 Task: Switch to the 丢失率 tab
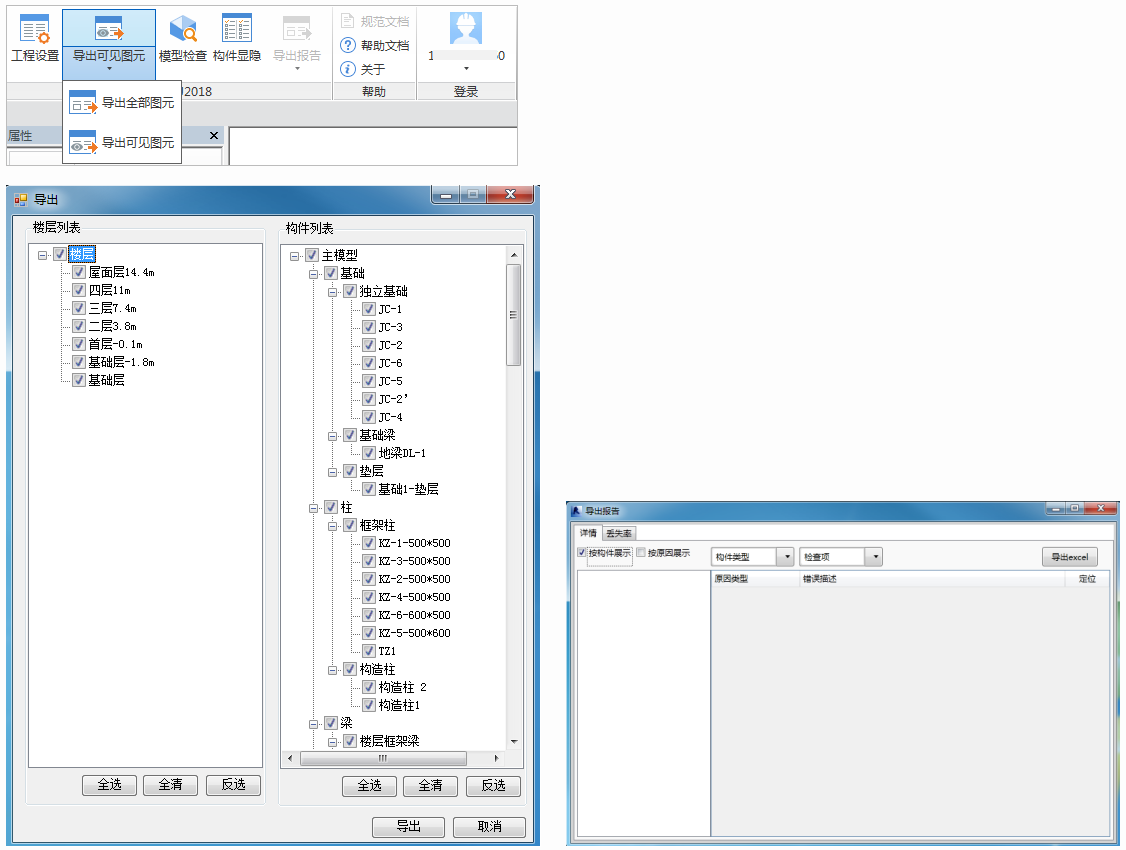pos(618,533)
